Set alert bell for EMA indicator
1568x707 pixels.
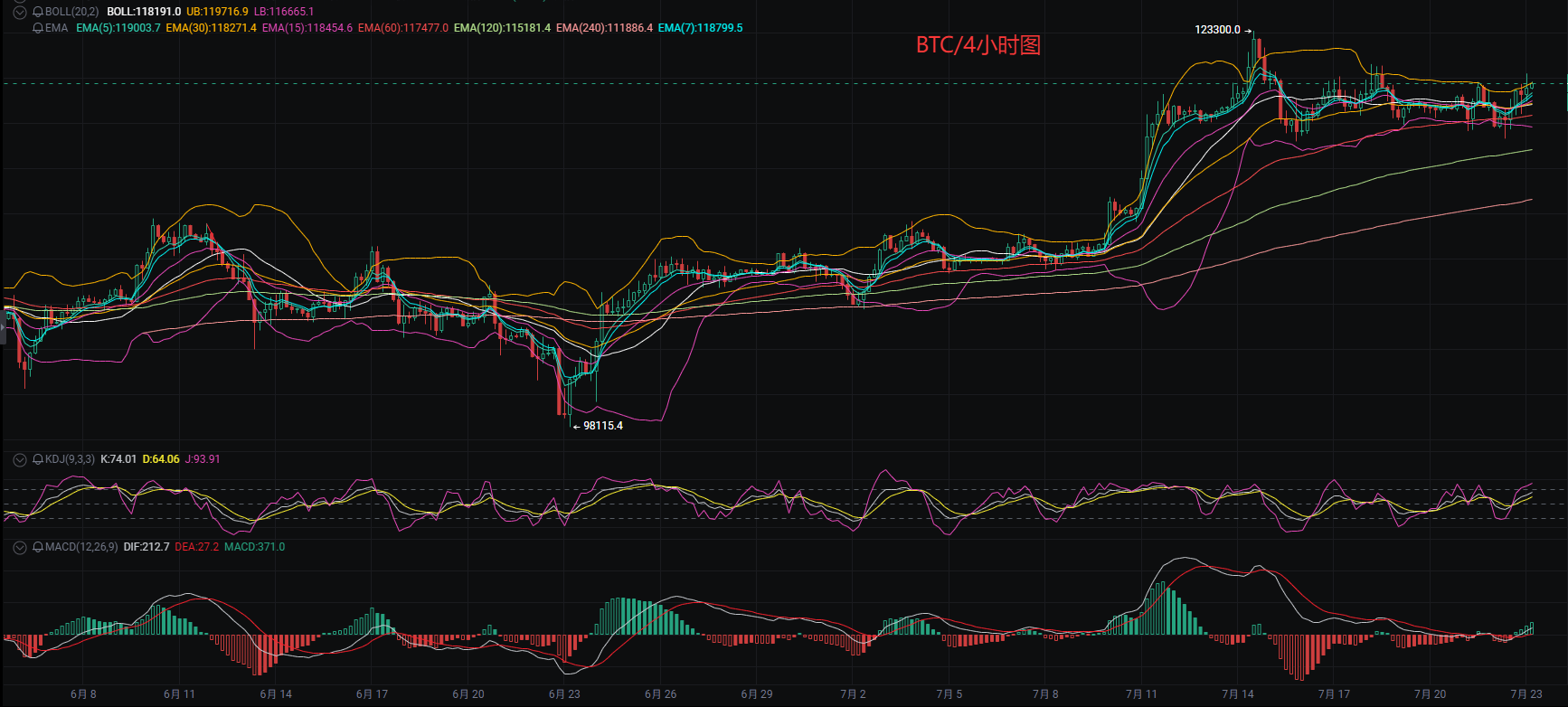38,28
